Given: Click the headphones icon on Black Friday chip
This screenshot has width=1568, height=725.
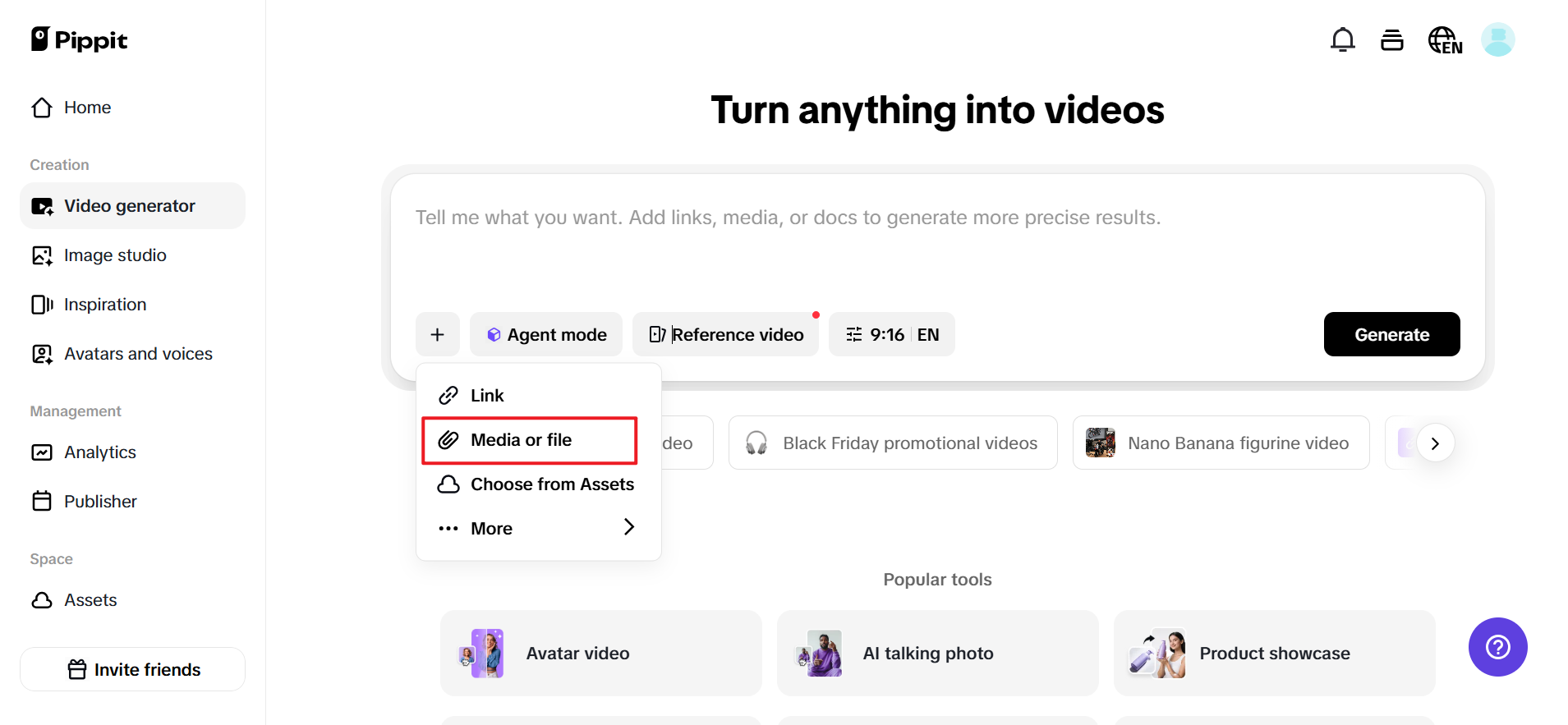Looking at the screenshot, I should pyautogui.click(x=756, y=443).
